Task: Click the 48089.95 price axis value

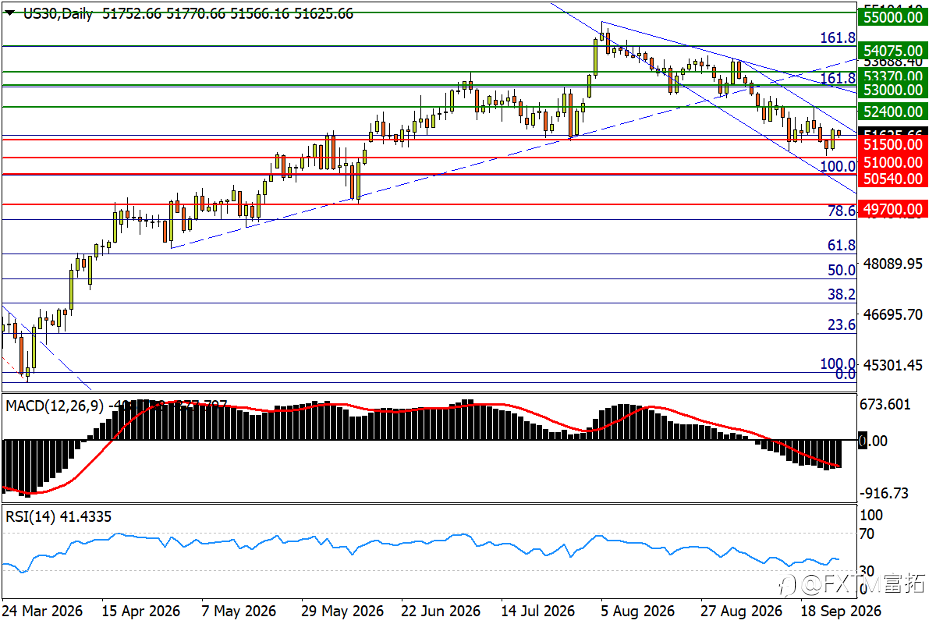Action: pos(892,264)
